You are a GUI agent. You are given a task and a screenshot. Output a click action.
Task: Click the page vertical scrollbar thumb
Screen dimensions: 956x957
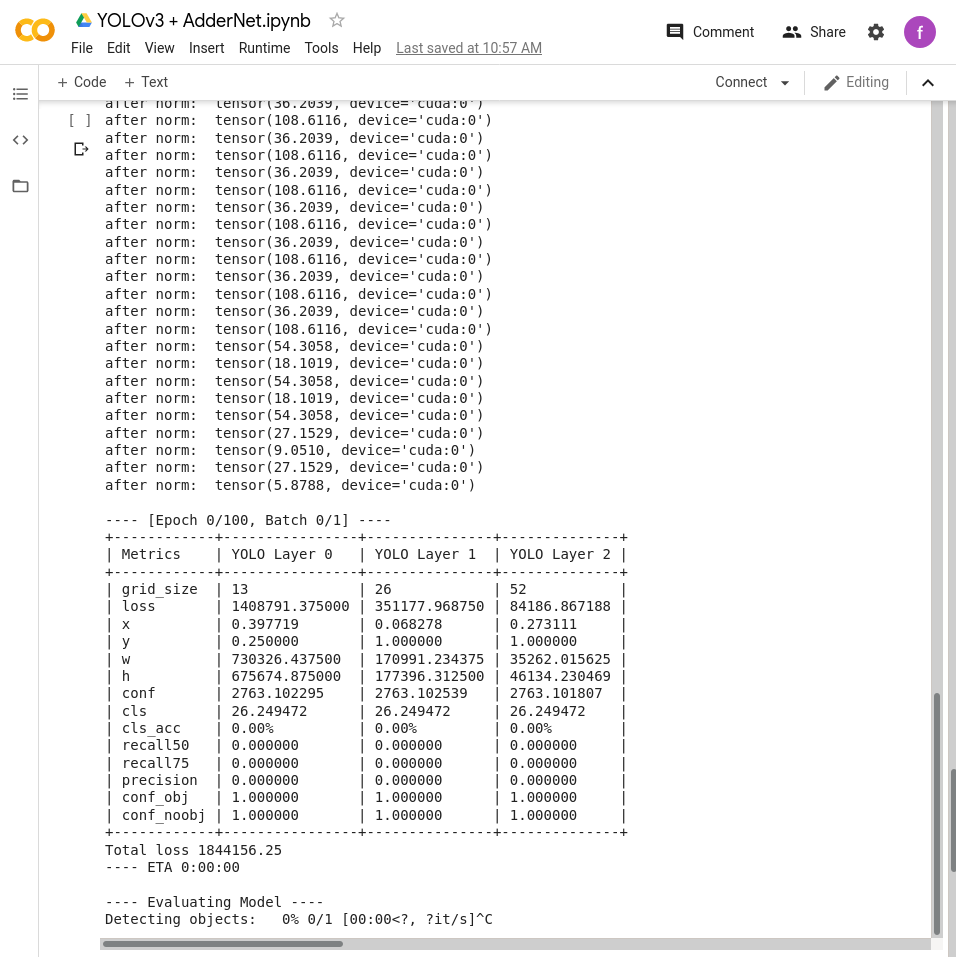pyautogui.click(x=952, y=821)
